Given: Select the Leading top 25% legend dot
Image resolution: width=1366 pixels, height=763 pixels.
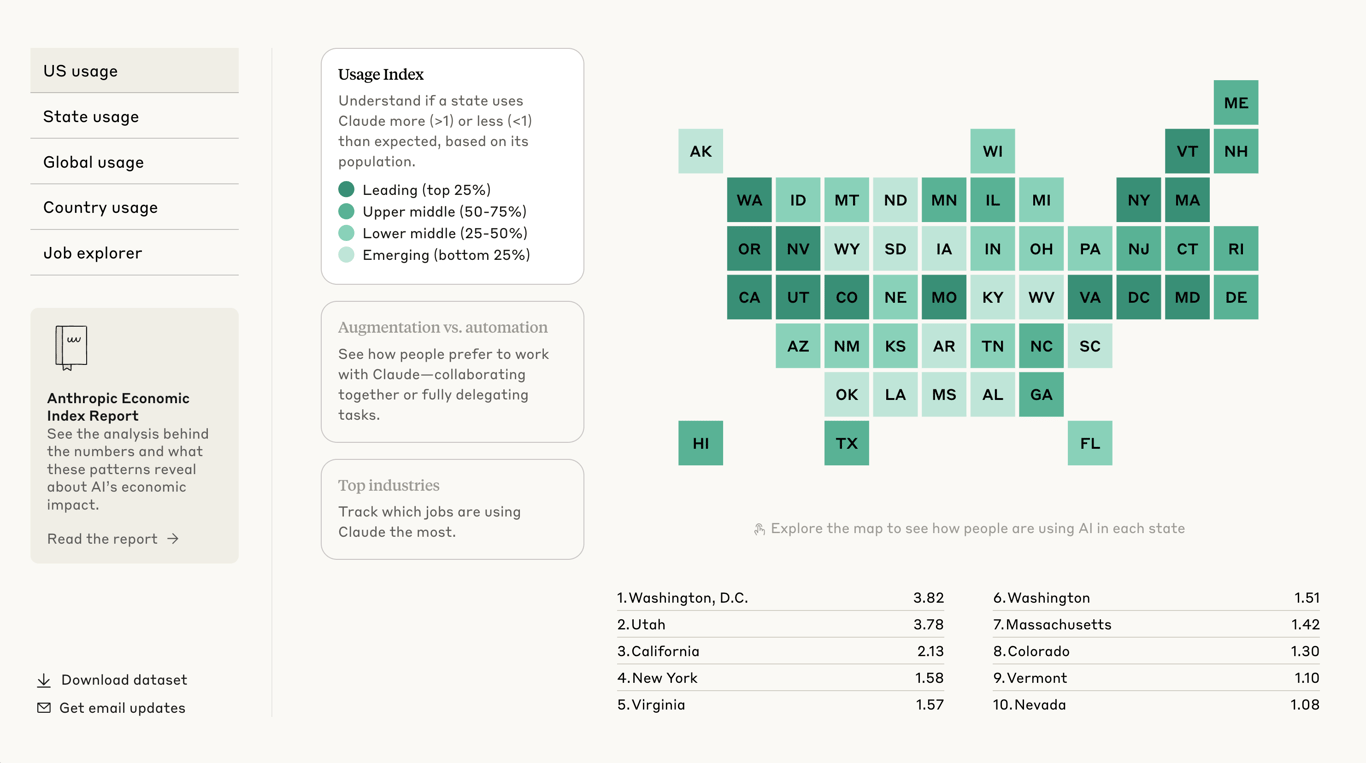Looking at the screenshot, I should pyautogui.click(x=346, y=189).
